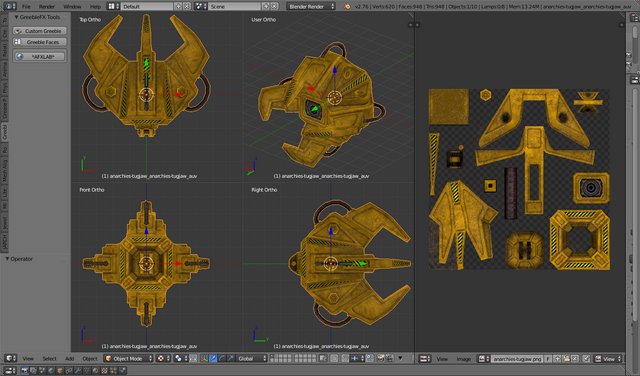The width and height of the screenshot is (640, 376).
Task: Render OpenGL animation clapper icon
Action: point(390,358)
